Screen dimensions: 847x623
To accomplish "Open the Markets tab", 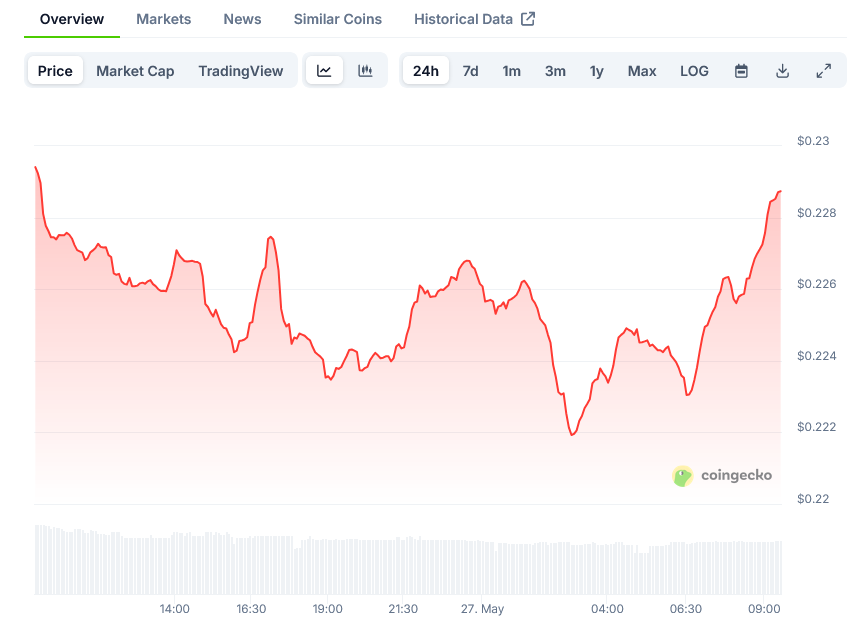I will 164,19.
